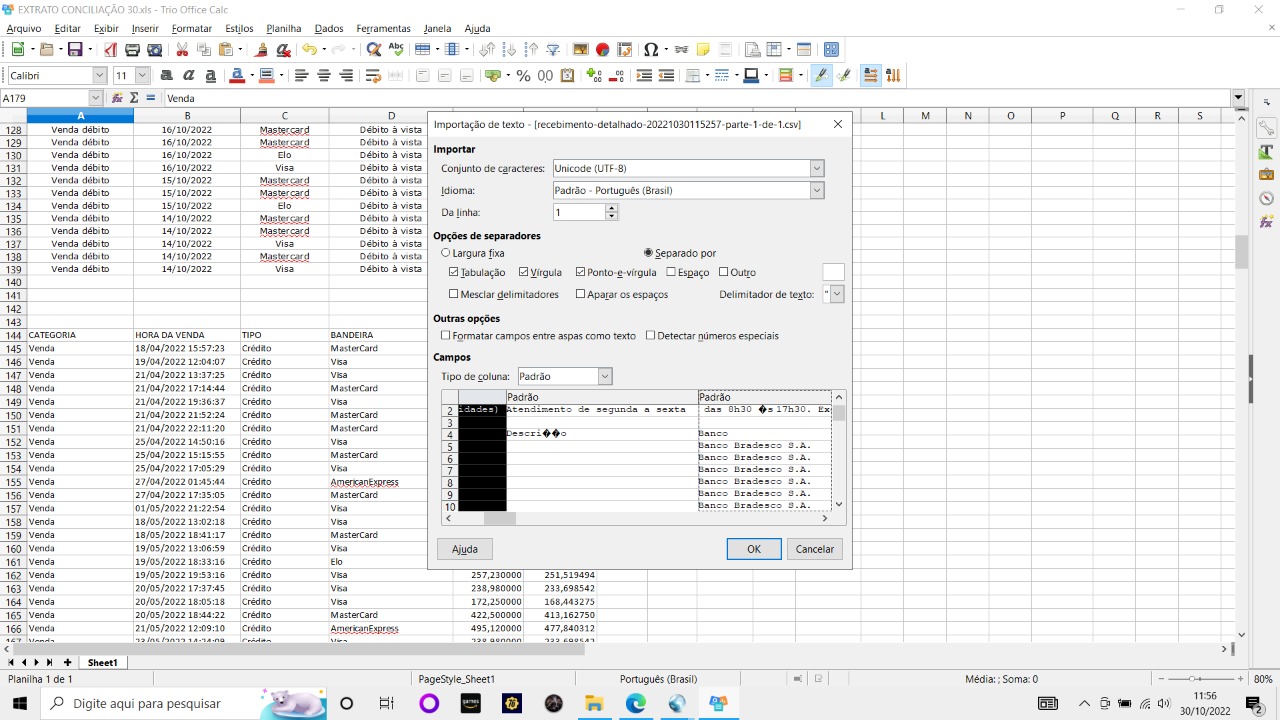Screen dimensions: 1280x720
Task: Open the Formatar menu
Action: point(191,29)
